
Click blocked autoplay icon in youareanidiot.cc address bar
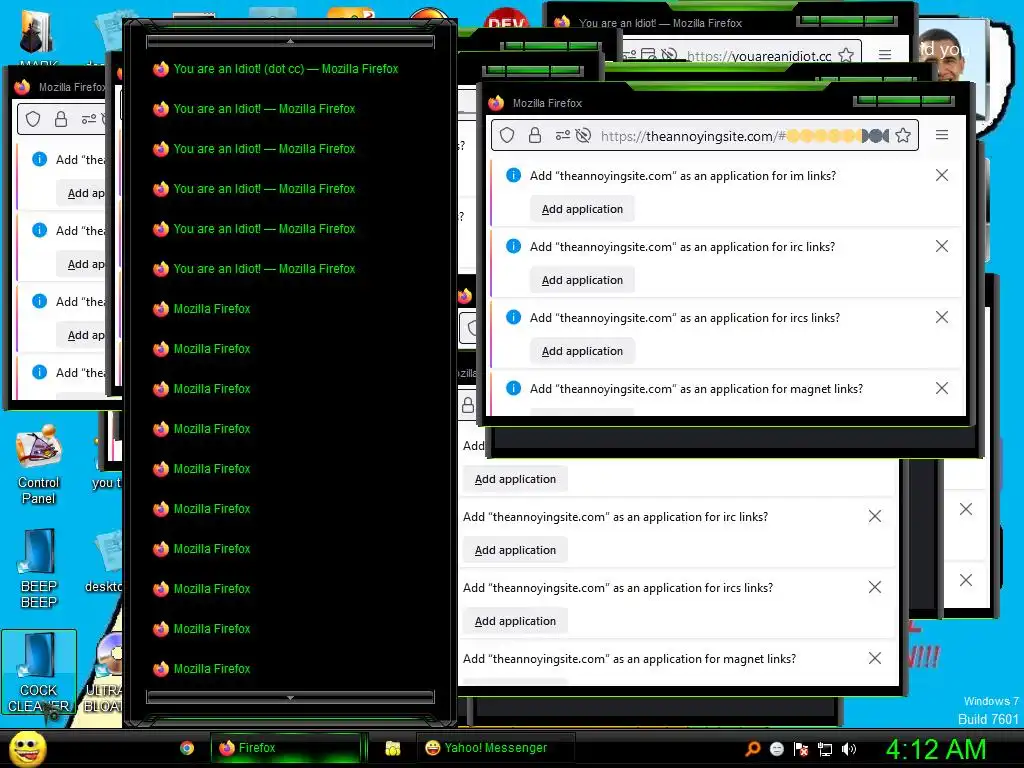(x=669, y=55)
